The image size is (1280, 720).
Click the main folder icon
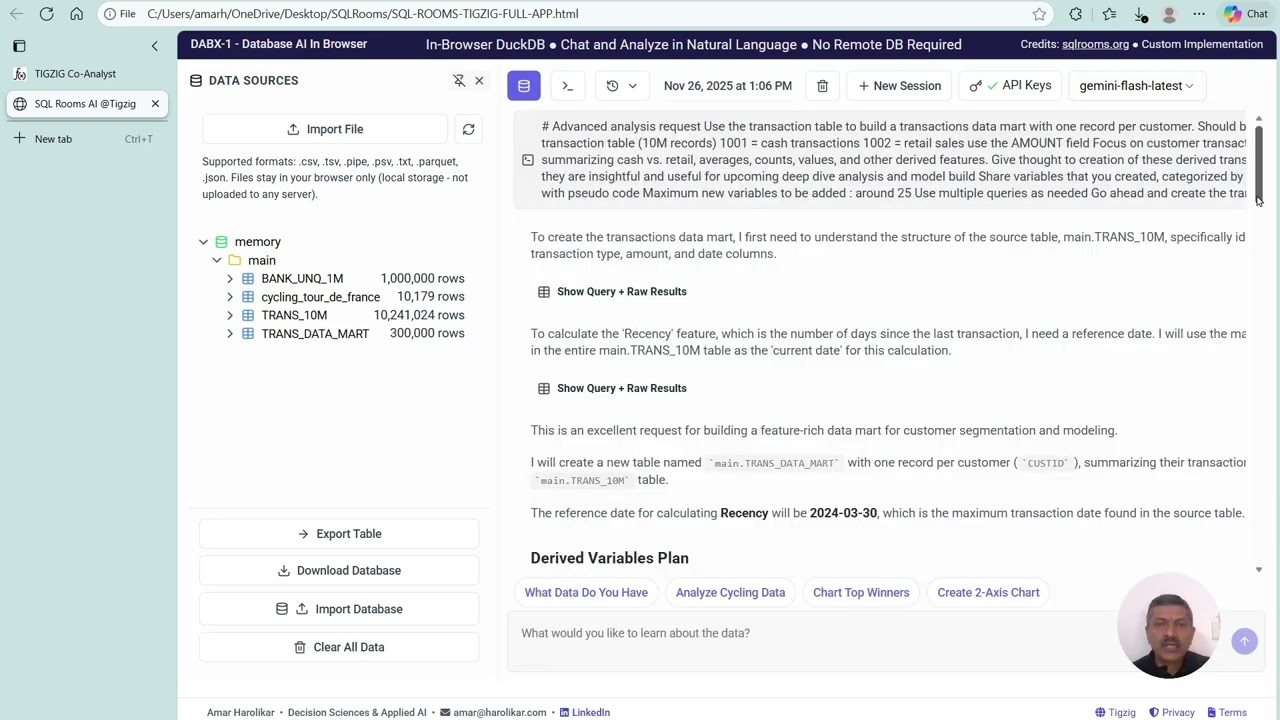point(235,260)
